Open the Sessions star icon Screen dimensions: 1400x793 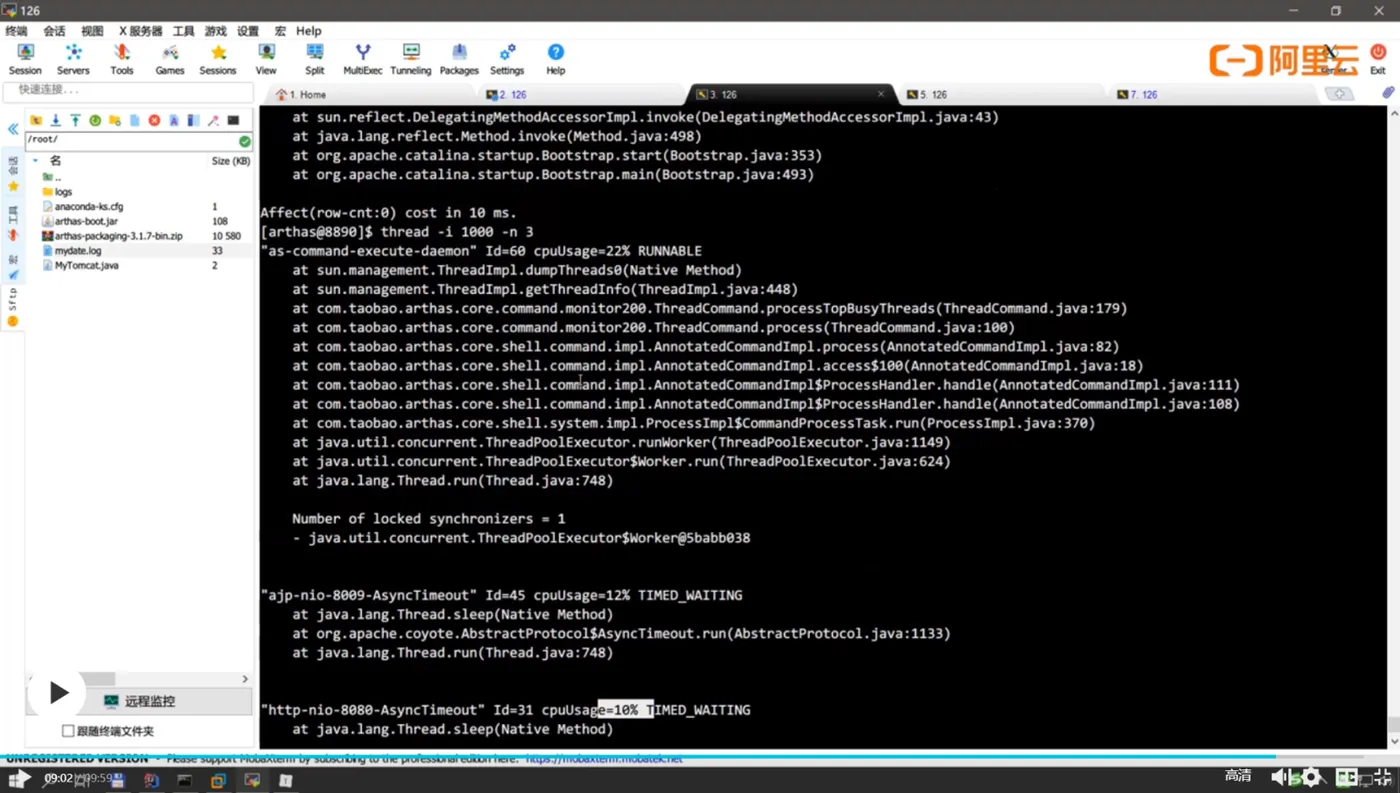point(218,59)
